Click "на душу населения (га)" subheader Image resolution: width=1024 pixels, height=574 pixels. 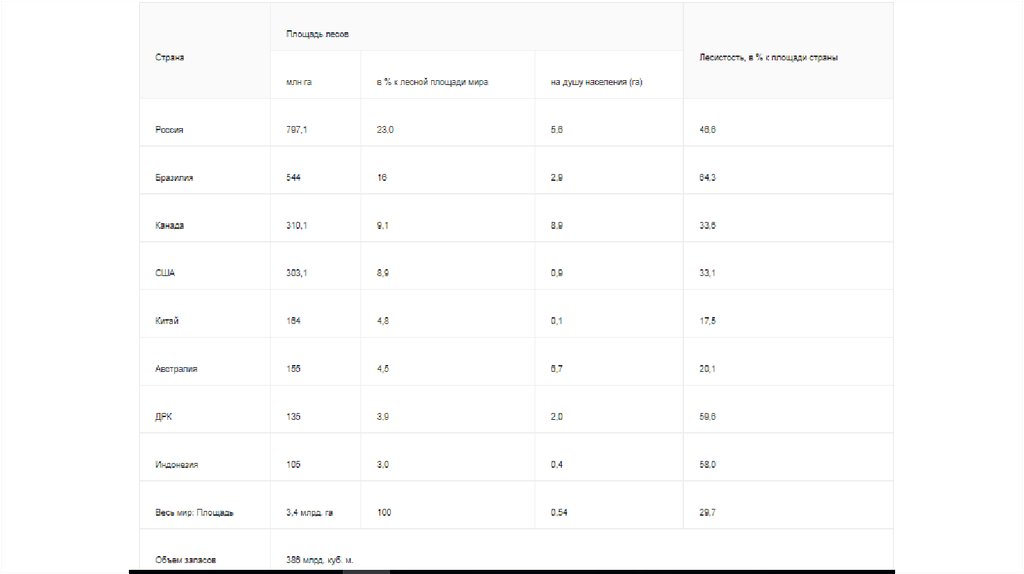click(x=596, y=82)
